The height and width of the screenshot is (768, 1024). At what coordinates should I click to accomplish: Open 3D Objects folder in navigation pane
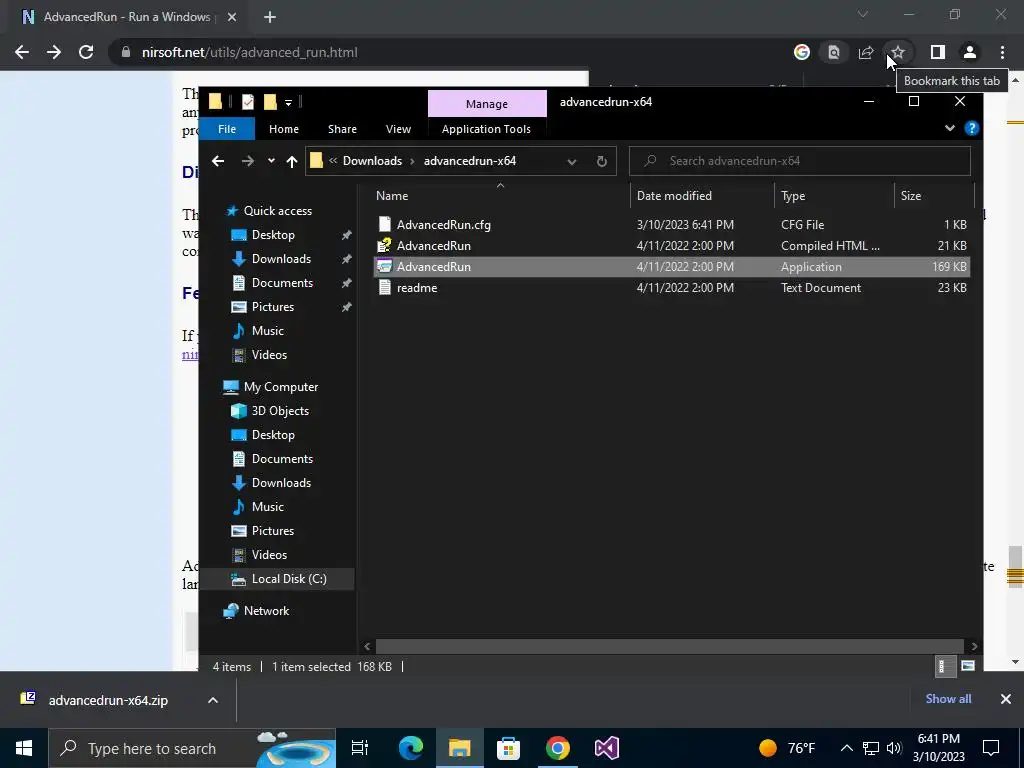[x=280, y=411]
